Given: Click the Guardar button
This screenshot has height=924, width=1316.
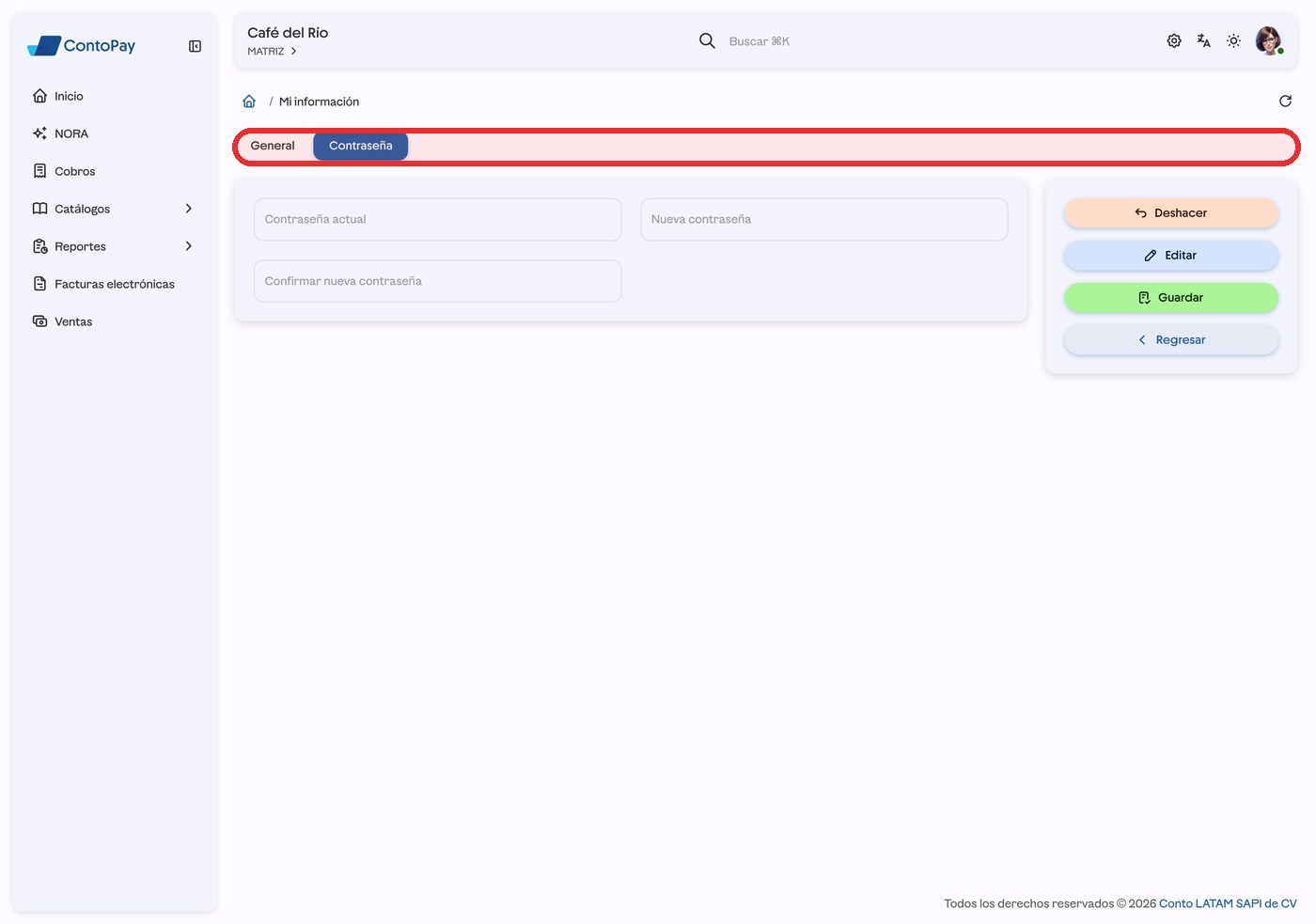Looking at the screenshot, I should (x=1171, y=298).
